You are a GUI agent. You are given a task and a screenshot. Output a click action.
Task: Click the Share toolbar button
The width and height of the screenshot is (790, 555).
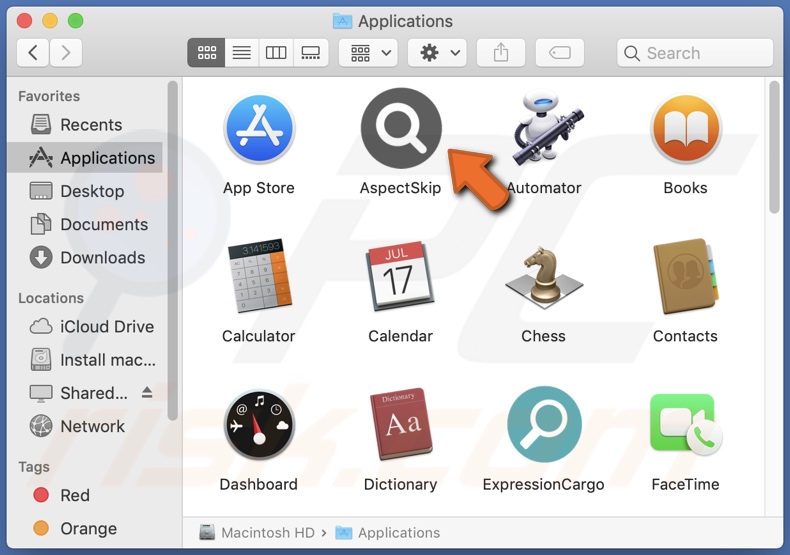pyautogui.click(x=501, y=52)
